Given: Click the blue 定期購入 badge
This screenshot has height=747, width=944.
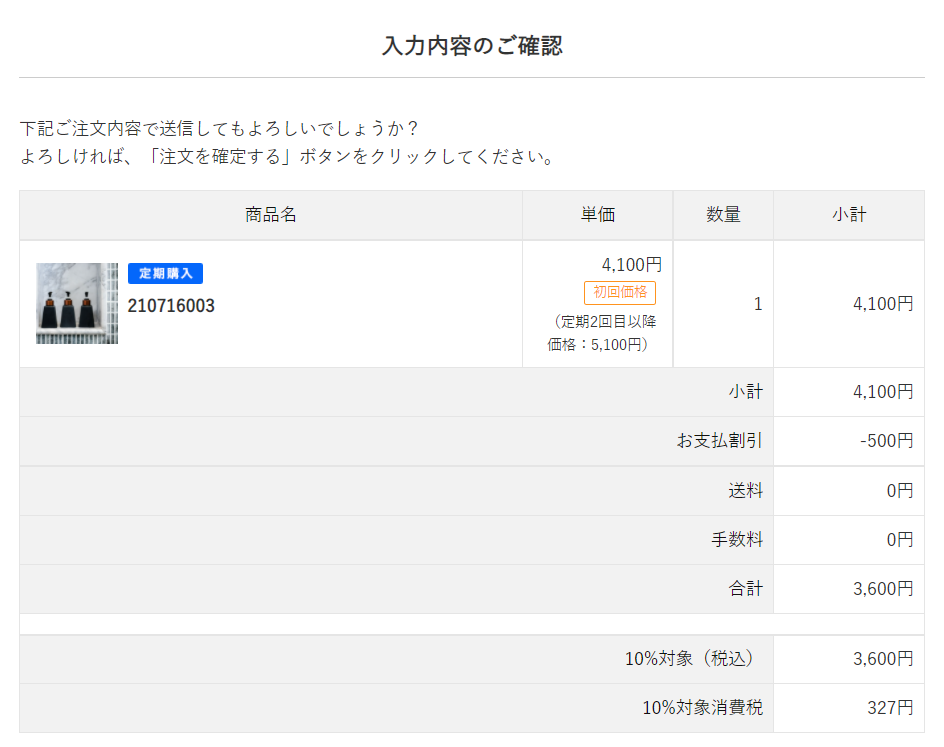Looking at the screenshot, I should pos(165,273).
